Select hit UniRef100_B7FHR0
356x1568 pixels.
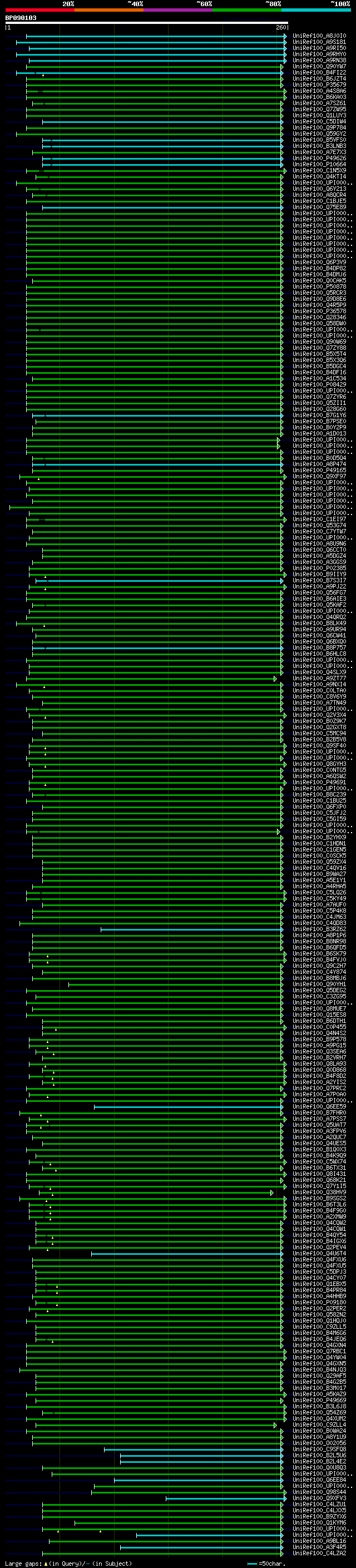pos(319,1112)
